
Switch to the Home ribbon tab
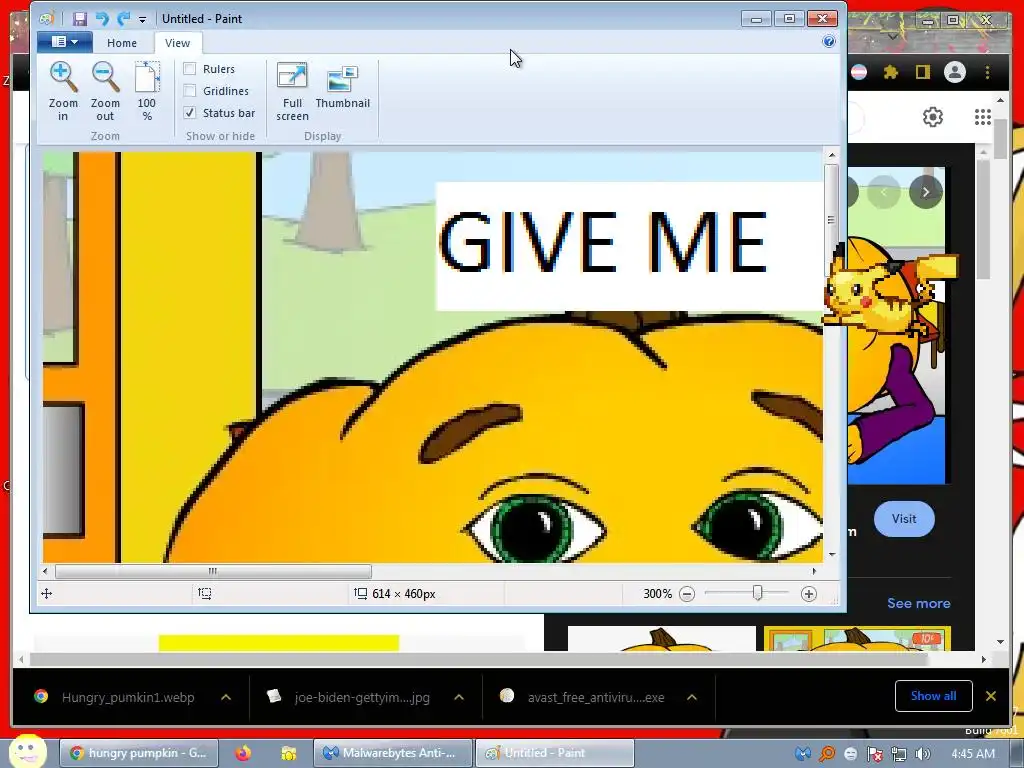[122, 43]
